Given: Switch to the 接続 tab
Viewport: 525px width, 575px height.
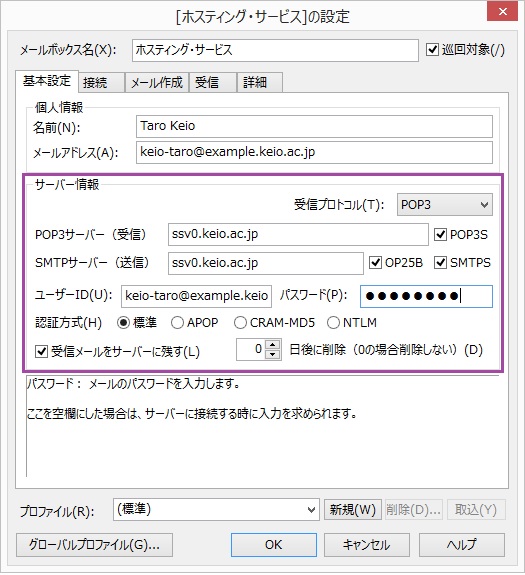Looking at the screenshot, I should point(102,82).
